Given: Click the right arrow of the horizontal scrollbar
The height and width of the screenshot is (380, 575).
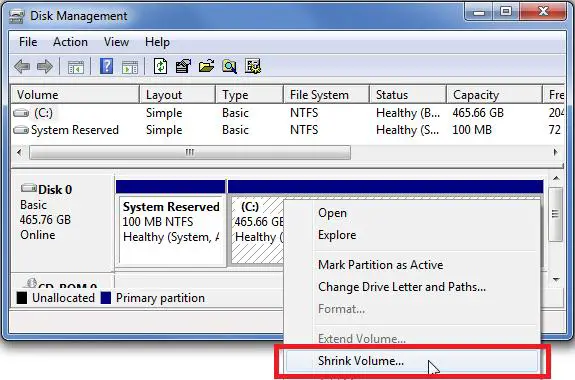Looking at the screenshot, I should [556, 152].
